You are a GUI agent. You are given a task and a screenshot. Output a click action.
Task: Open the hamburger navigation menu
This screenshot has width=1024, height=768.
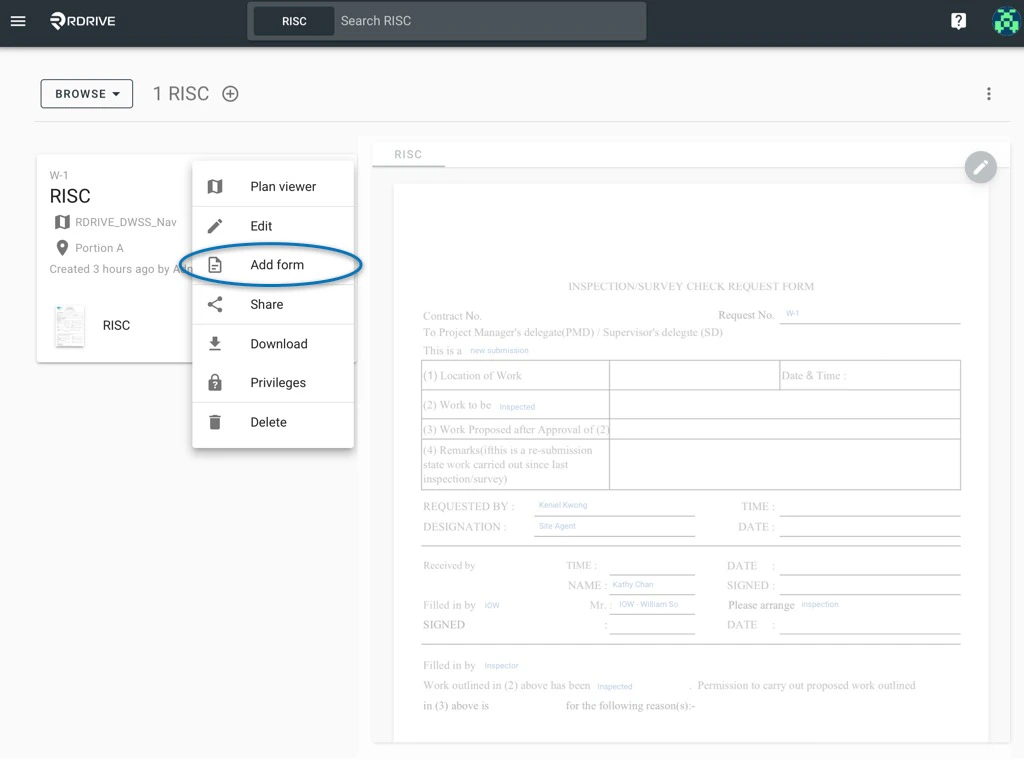pos(18,20)
